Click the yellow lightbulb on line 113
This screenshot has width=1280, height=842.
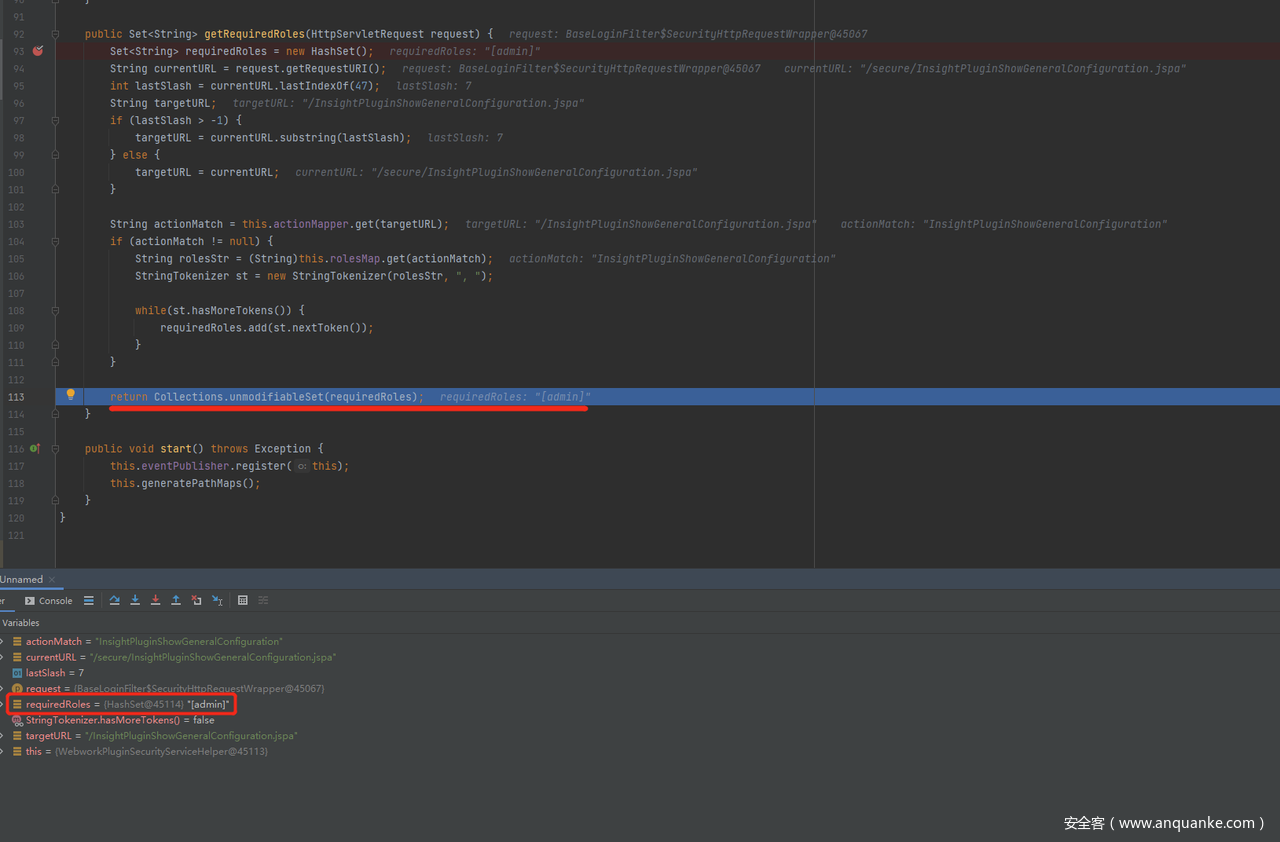[70, 395]
